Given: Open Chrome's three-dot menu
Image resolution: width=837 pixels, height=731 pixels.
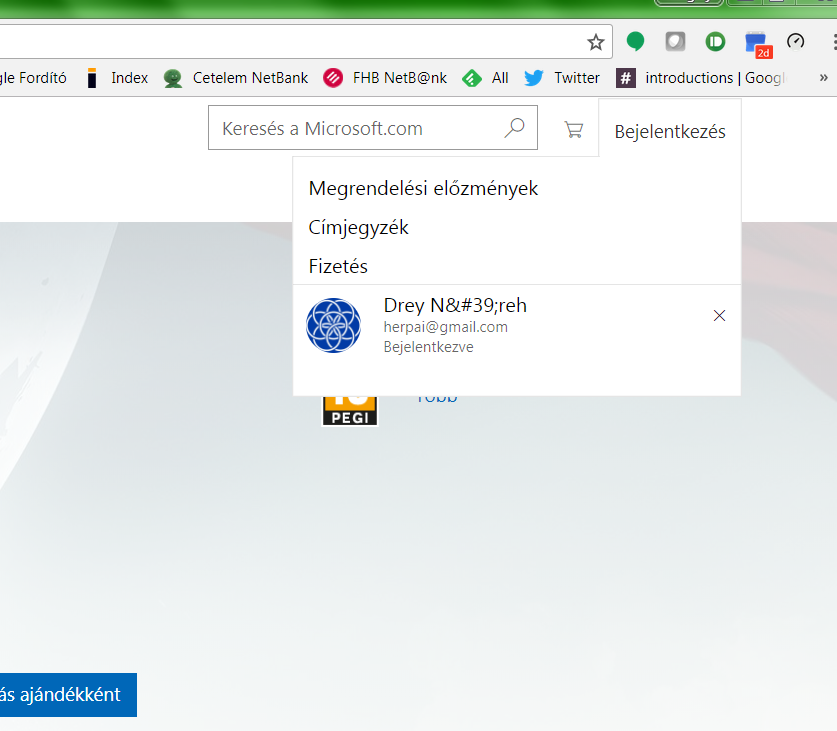Looking at the screenshot, I should (834, 42).
